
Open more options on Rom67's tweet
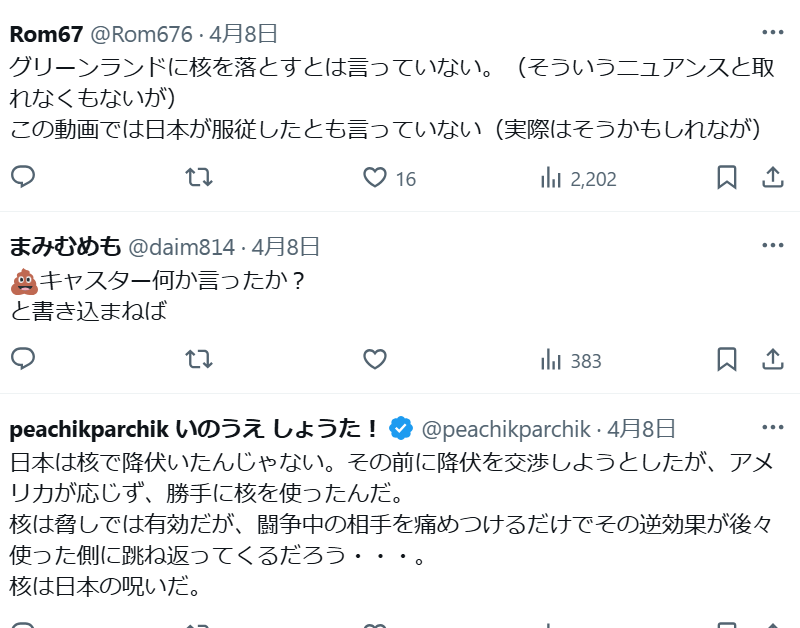(772, 33)
